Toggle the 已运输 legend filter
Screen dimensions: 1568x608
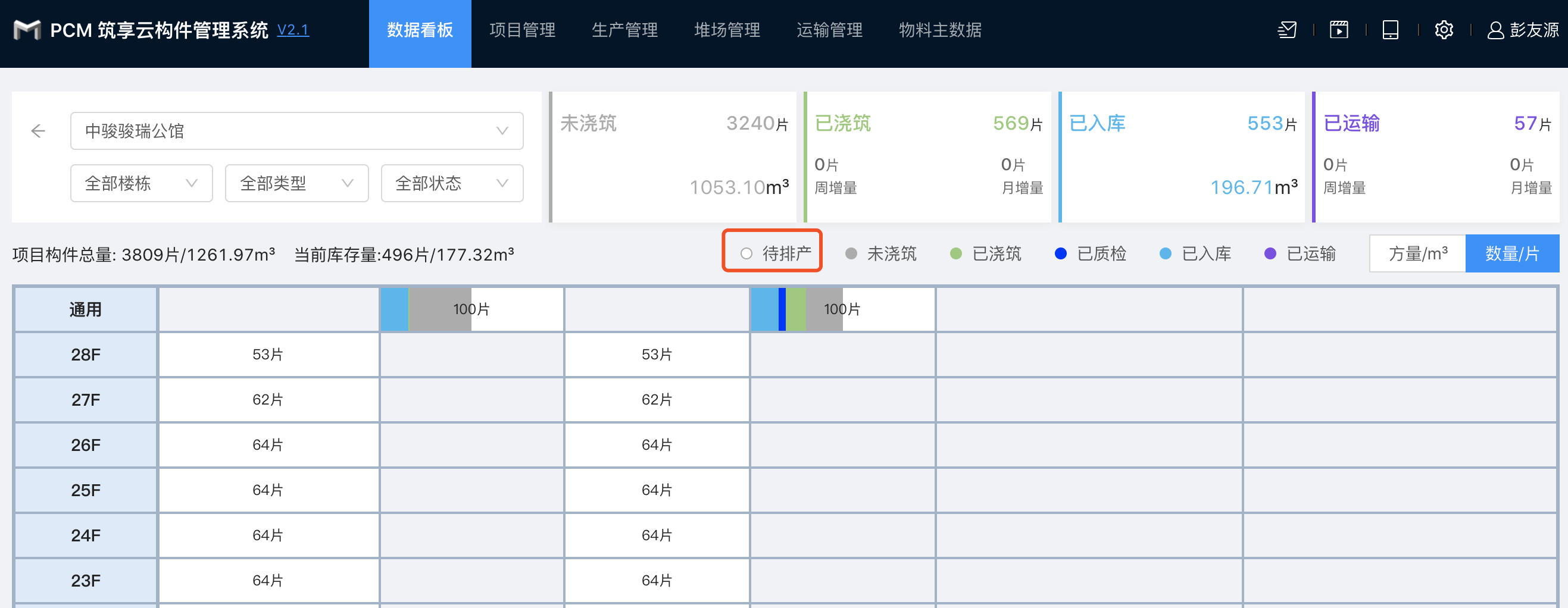1300,253
